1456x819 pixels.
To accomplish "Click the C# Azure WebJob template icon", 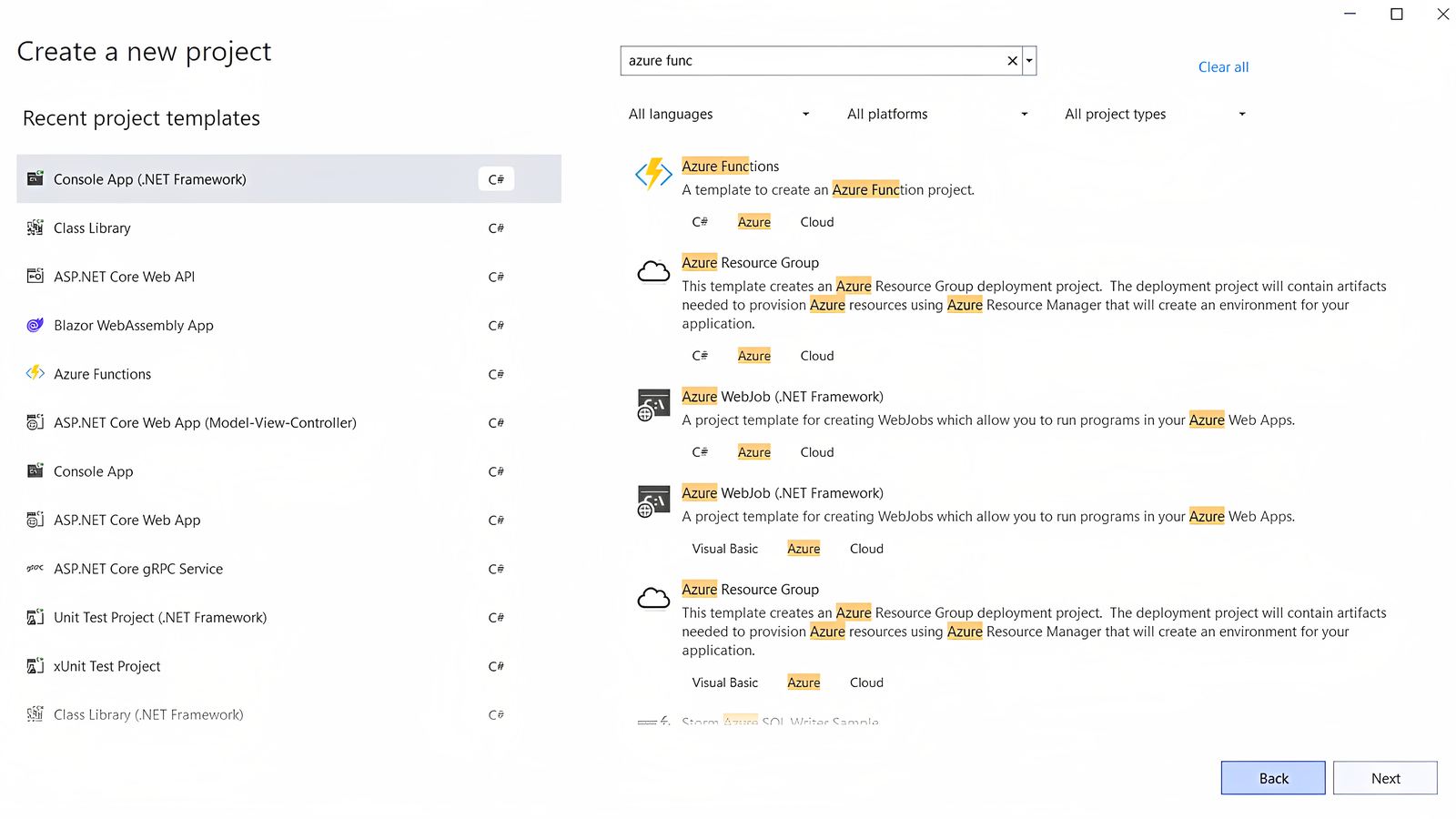I will pos(653,405).
